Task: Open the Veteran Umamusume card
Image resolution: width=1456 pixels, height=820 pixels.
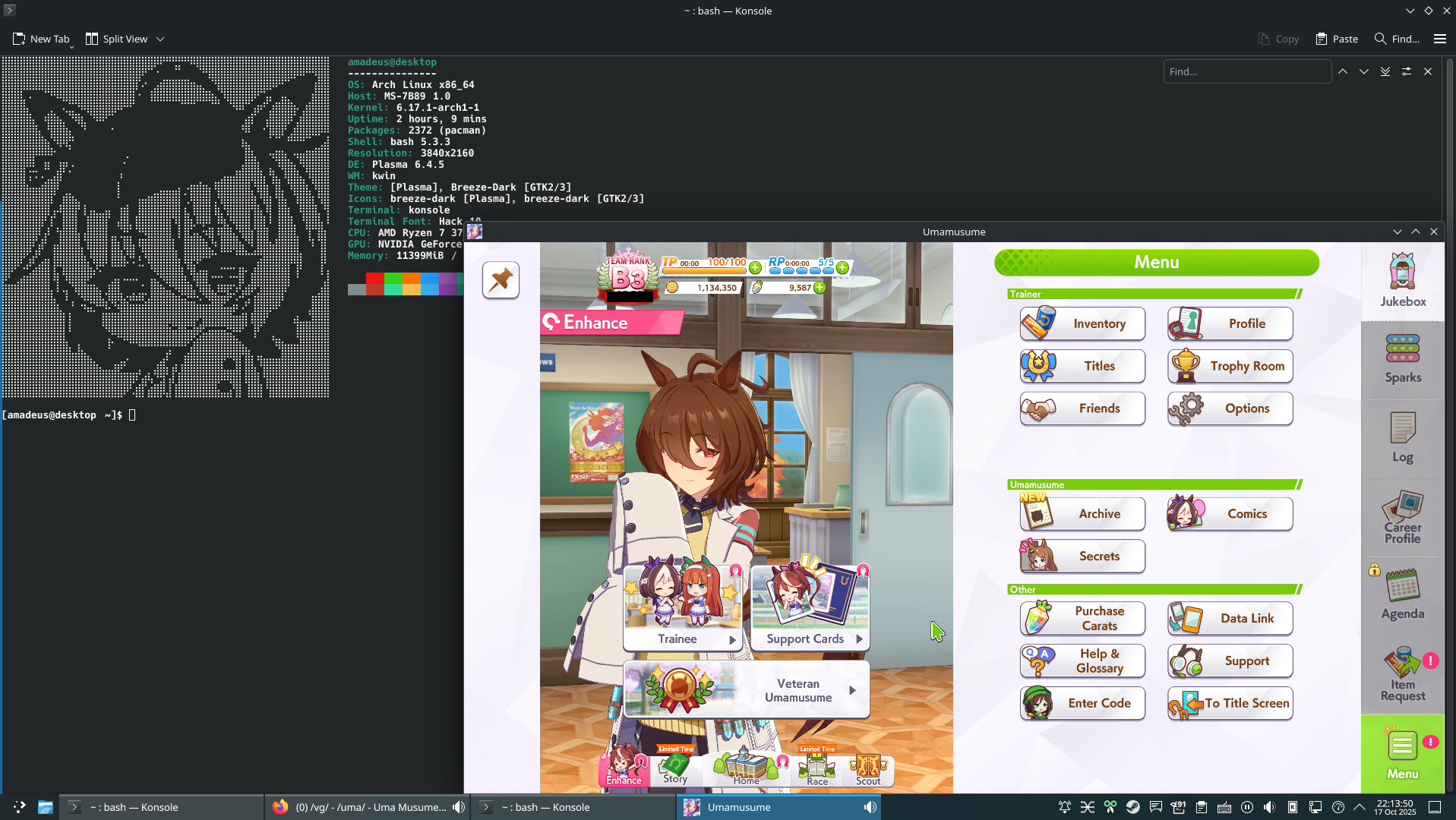Action: pos(746,689)
